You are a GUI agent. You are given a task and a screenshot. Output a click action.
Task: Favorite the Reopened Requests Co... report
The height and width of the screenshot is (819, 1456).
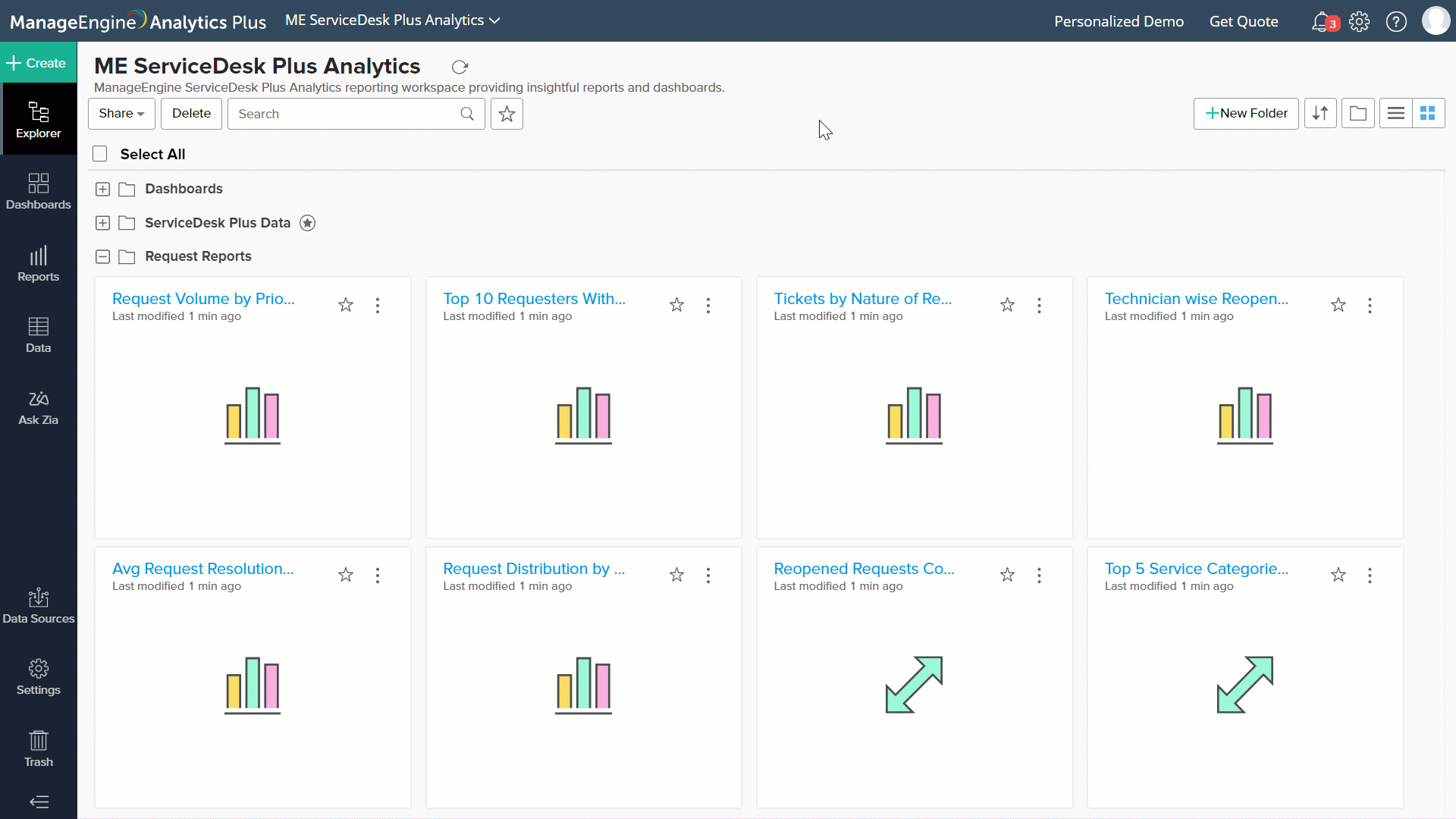(x=1007, y=575)
